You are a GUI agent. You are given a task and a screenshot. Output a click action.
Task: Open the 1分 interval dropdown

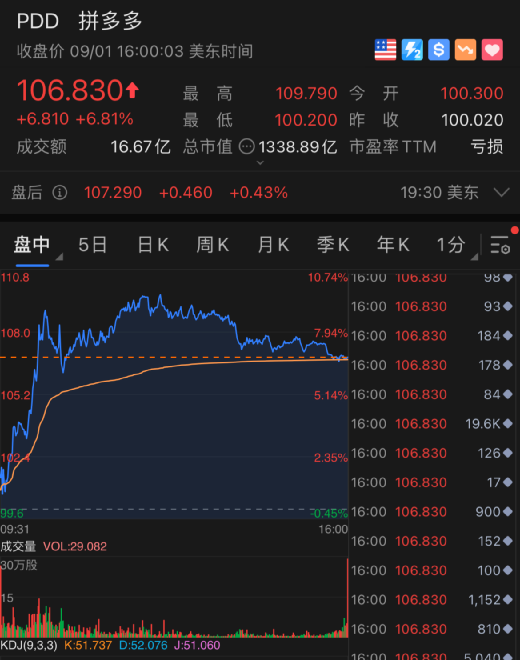pos(456,245)
